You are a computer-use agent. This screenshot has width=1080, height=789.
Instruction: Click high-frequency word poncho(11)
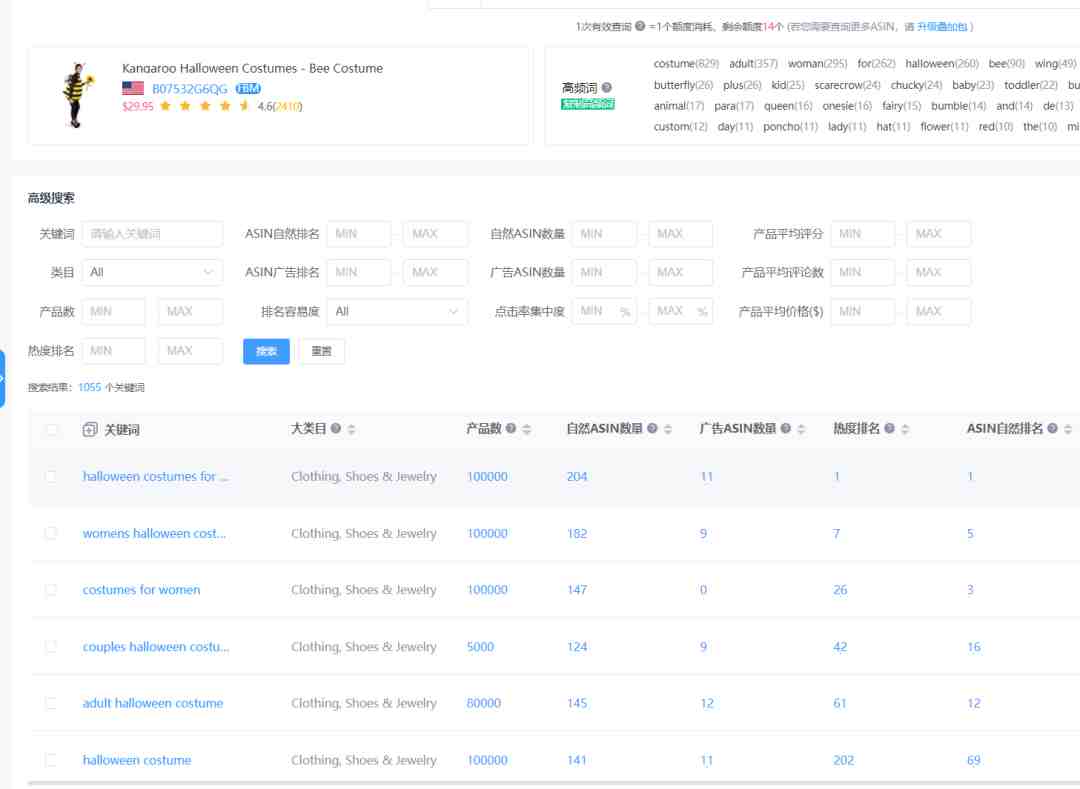click(x=790, y=127)
